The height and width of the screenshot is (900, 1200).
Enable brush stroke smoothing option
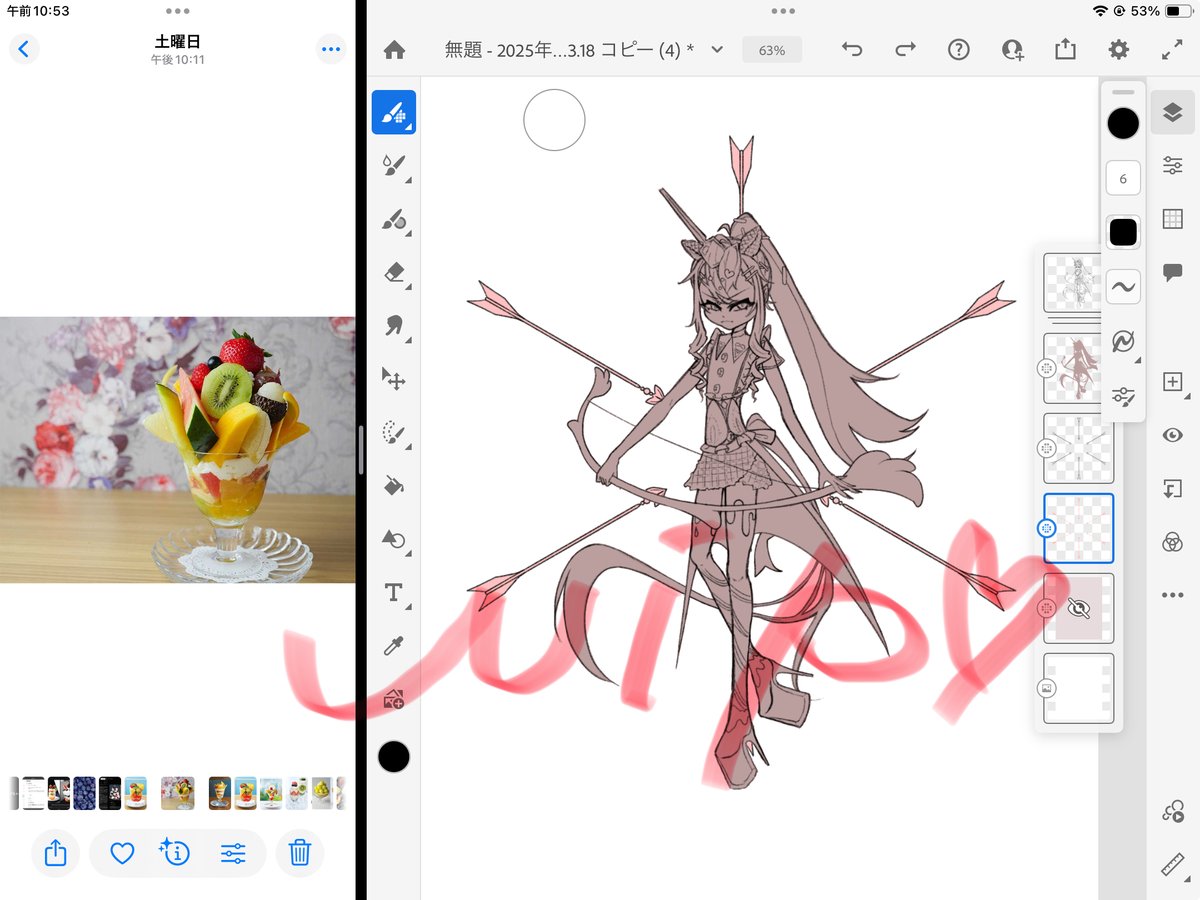pos(1123,285)
